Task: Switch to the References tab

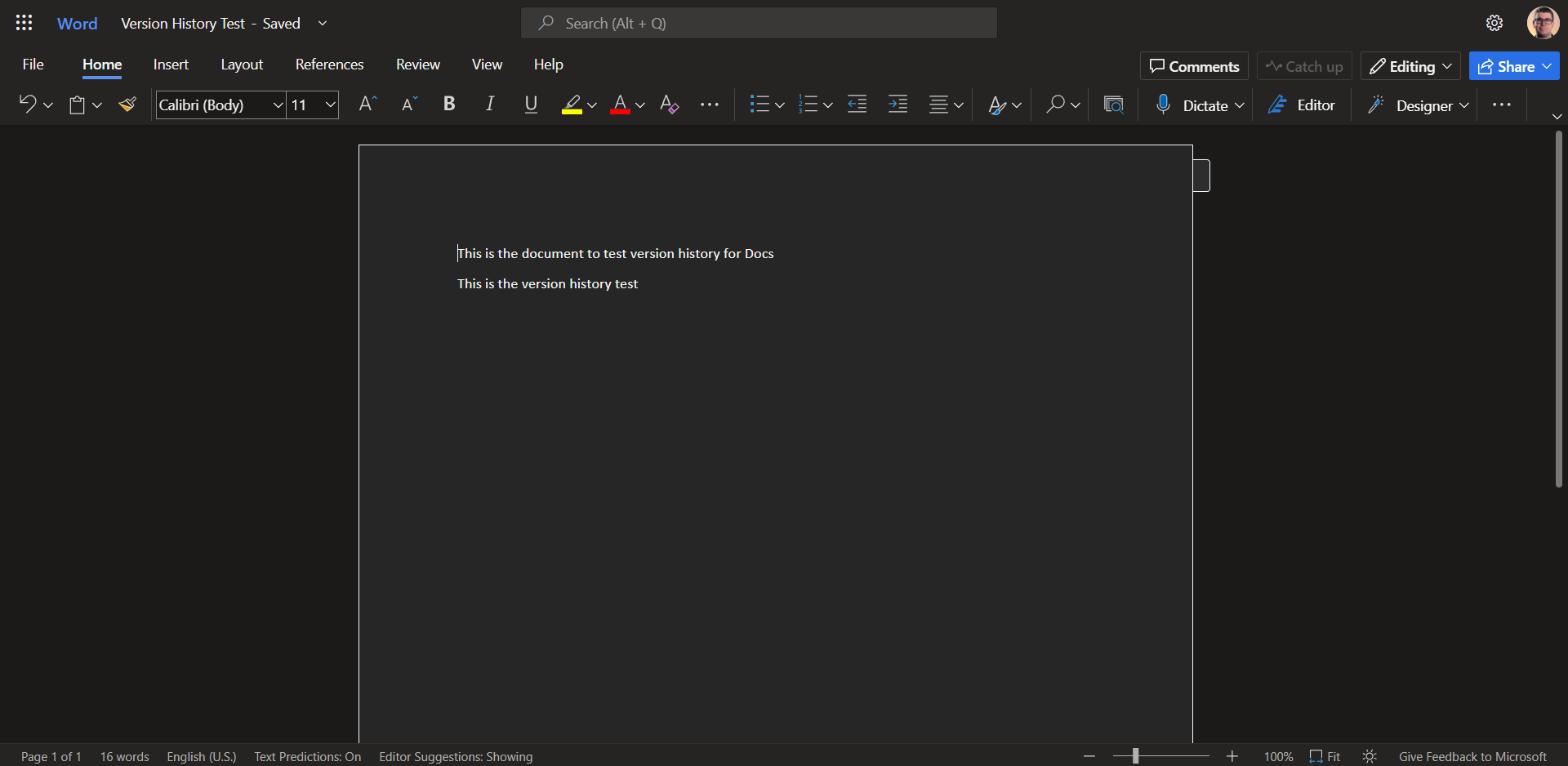Action: pyautogui.click(x=329, y=64)
